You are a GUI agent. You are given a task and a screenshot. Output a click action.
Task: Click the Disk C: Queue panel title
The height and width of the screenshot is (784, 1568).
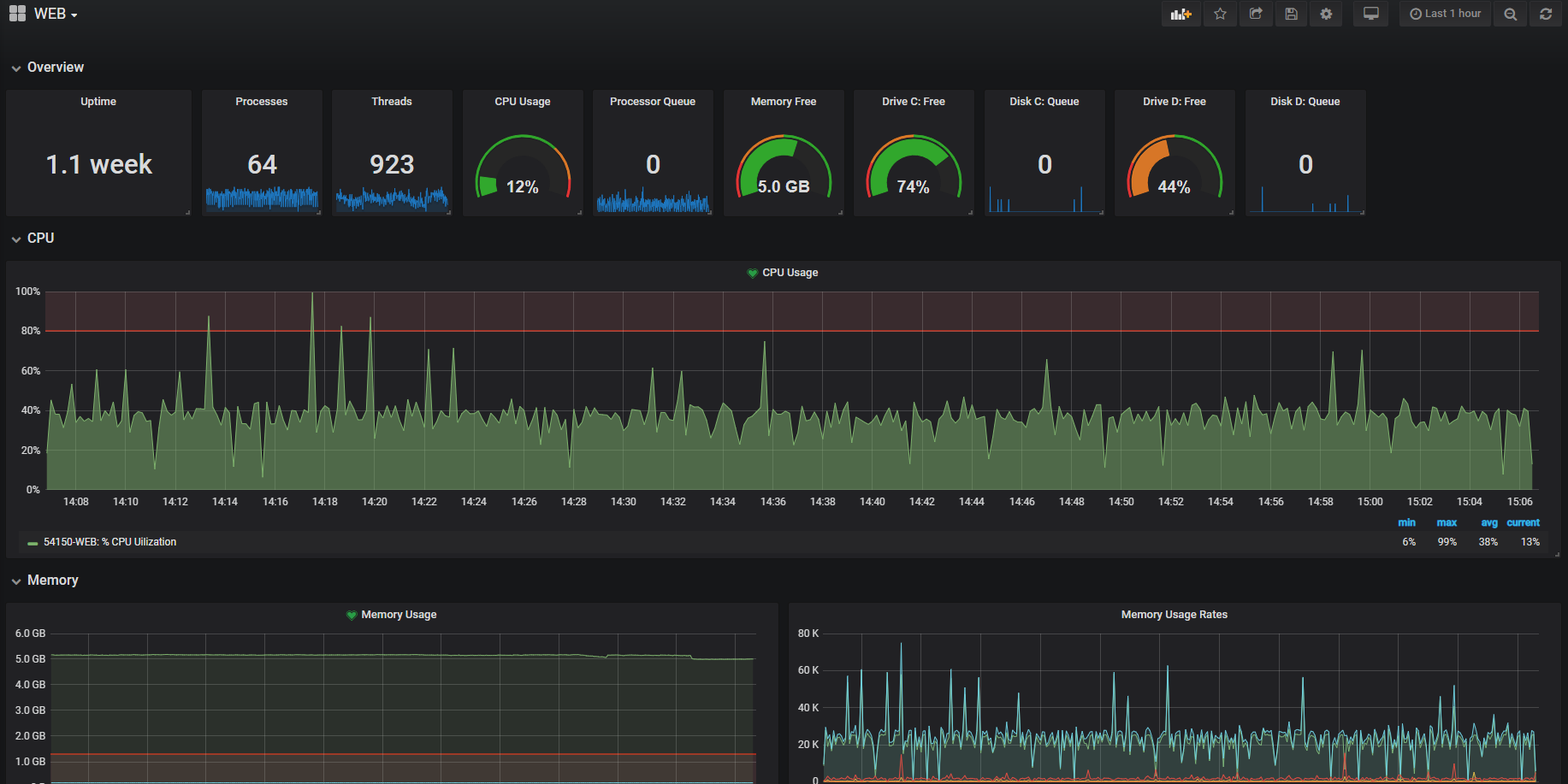[1044, 102]
